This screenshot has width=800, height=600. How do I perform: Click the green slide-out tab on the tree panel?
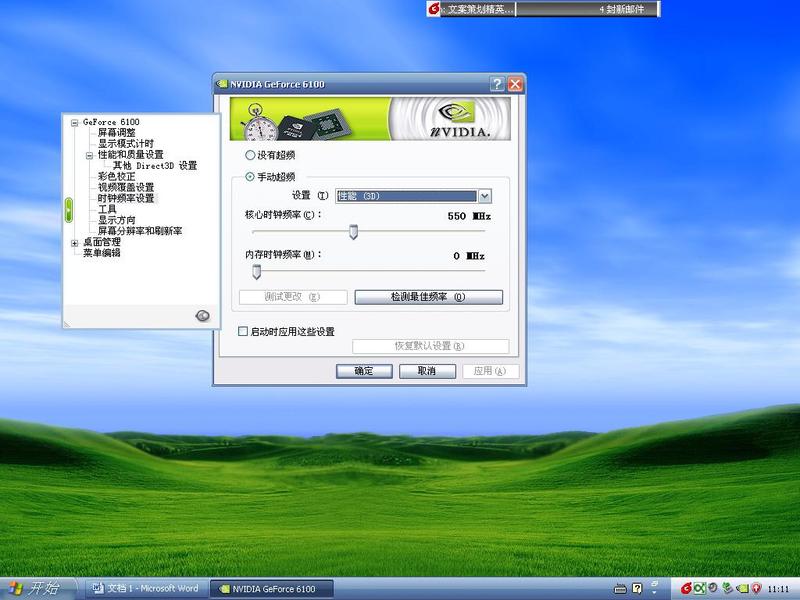[x=69, y=210]
